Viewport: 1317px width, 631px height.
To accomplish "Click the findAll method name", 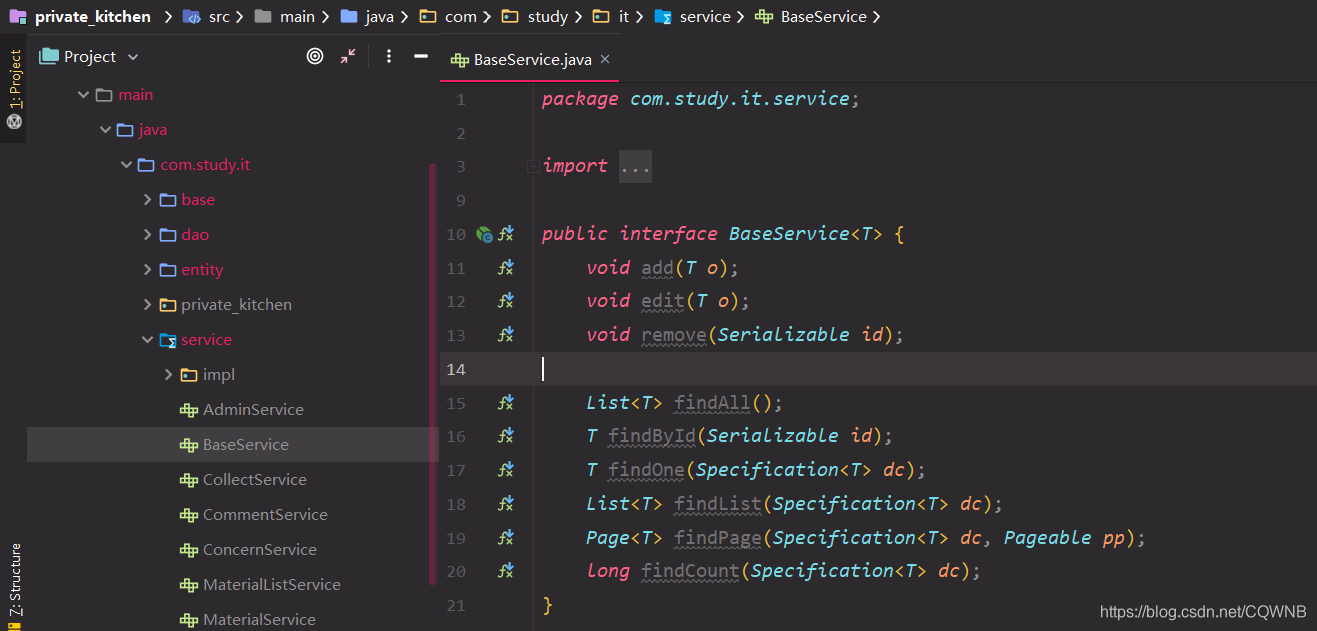I will click(x=712, y=403).
